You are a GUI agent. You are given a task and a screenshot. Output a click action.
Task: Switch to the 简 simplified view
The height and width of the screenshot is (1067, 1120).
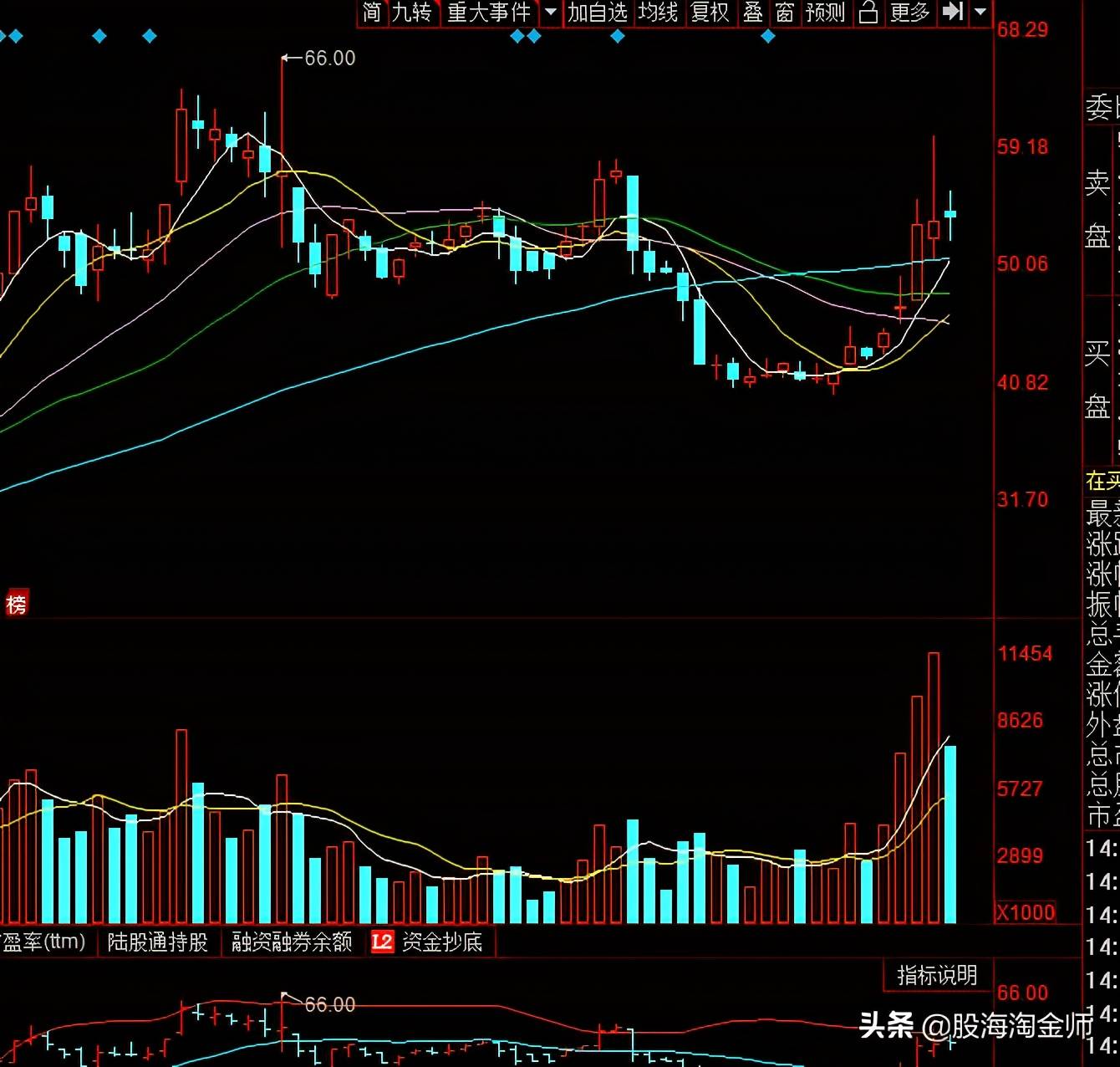[372, 13]
